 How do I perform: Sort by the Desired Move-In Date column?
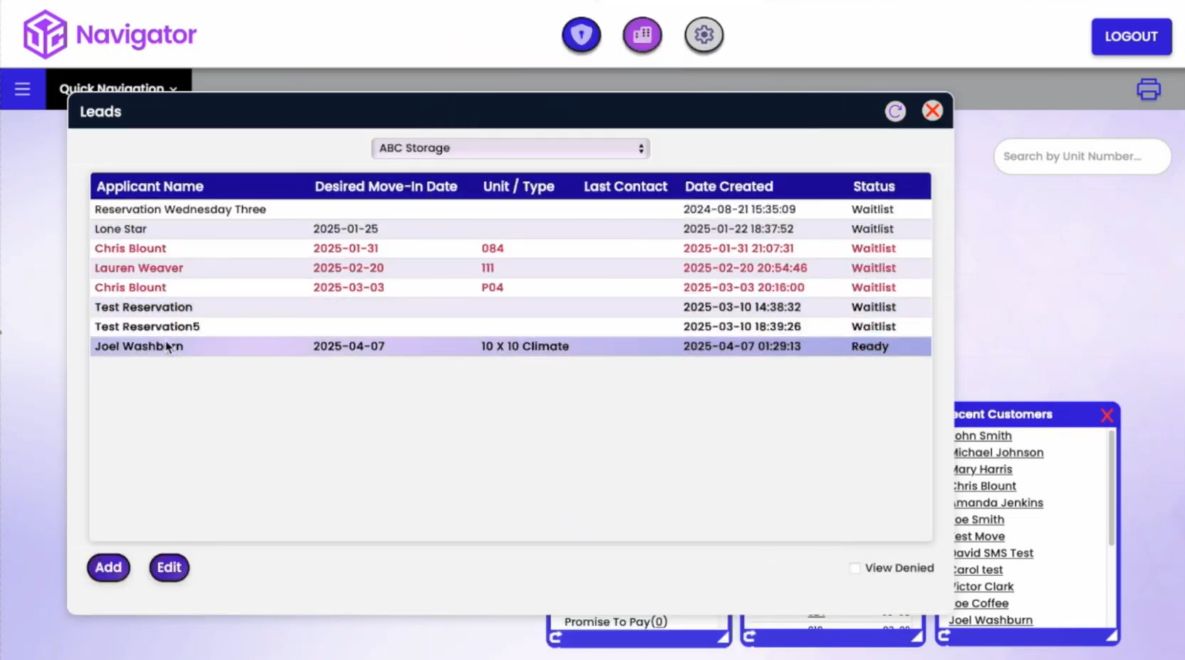point(385,187)
